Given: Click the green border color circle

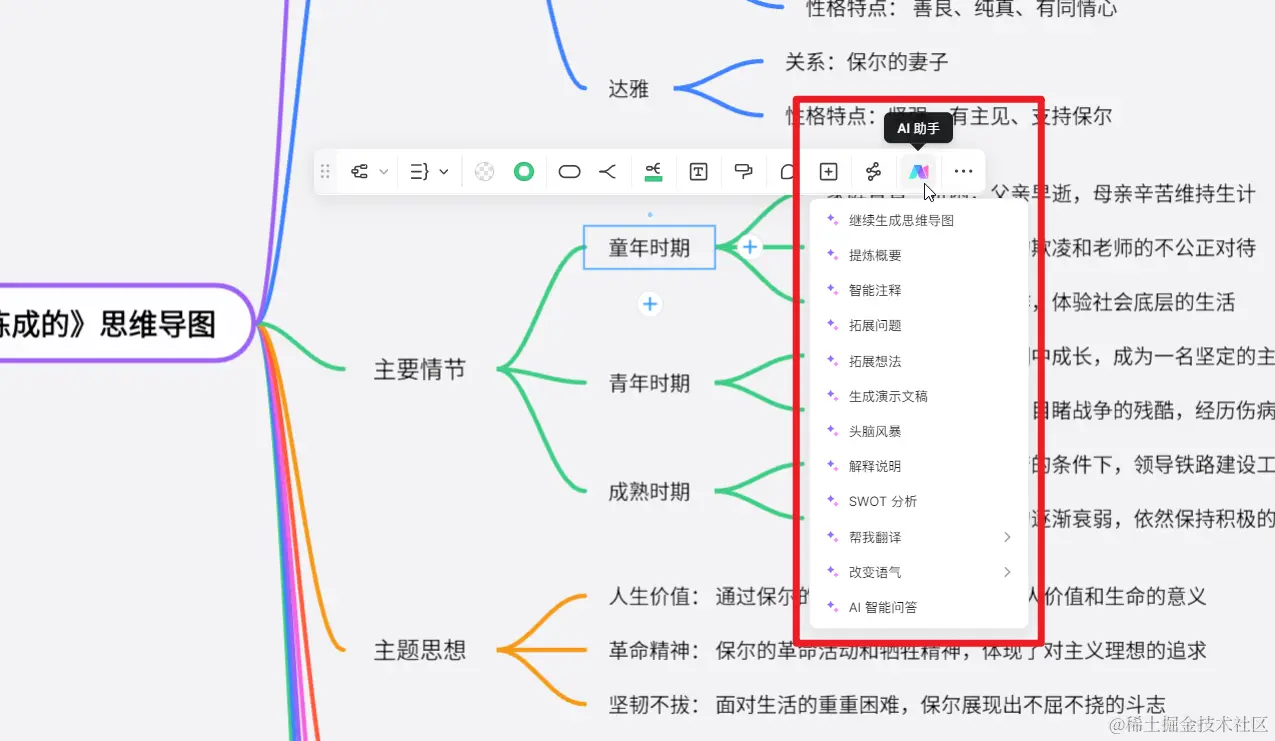Looking at the screenshot, I should pos(524,171).
